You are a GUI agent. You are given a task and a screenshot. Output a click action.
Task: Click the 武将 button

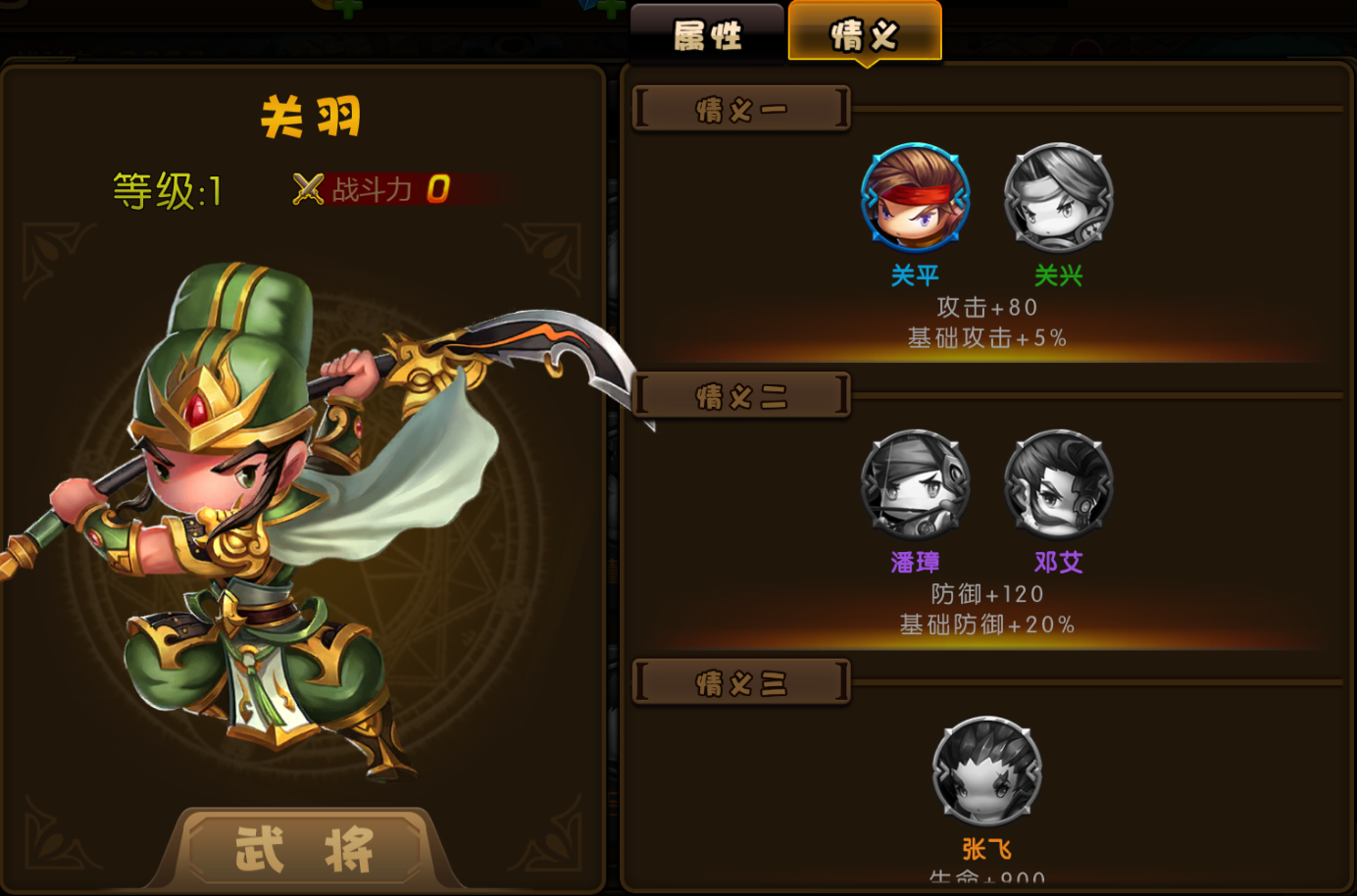click(x=306, y=849)
